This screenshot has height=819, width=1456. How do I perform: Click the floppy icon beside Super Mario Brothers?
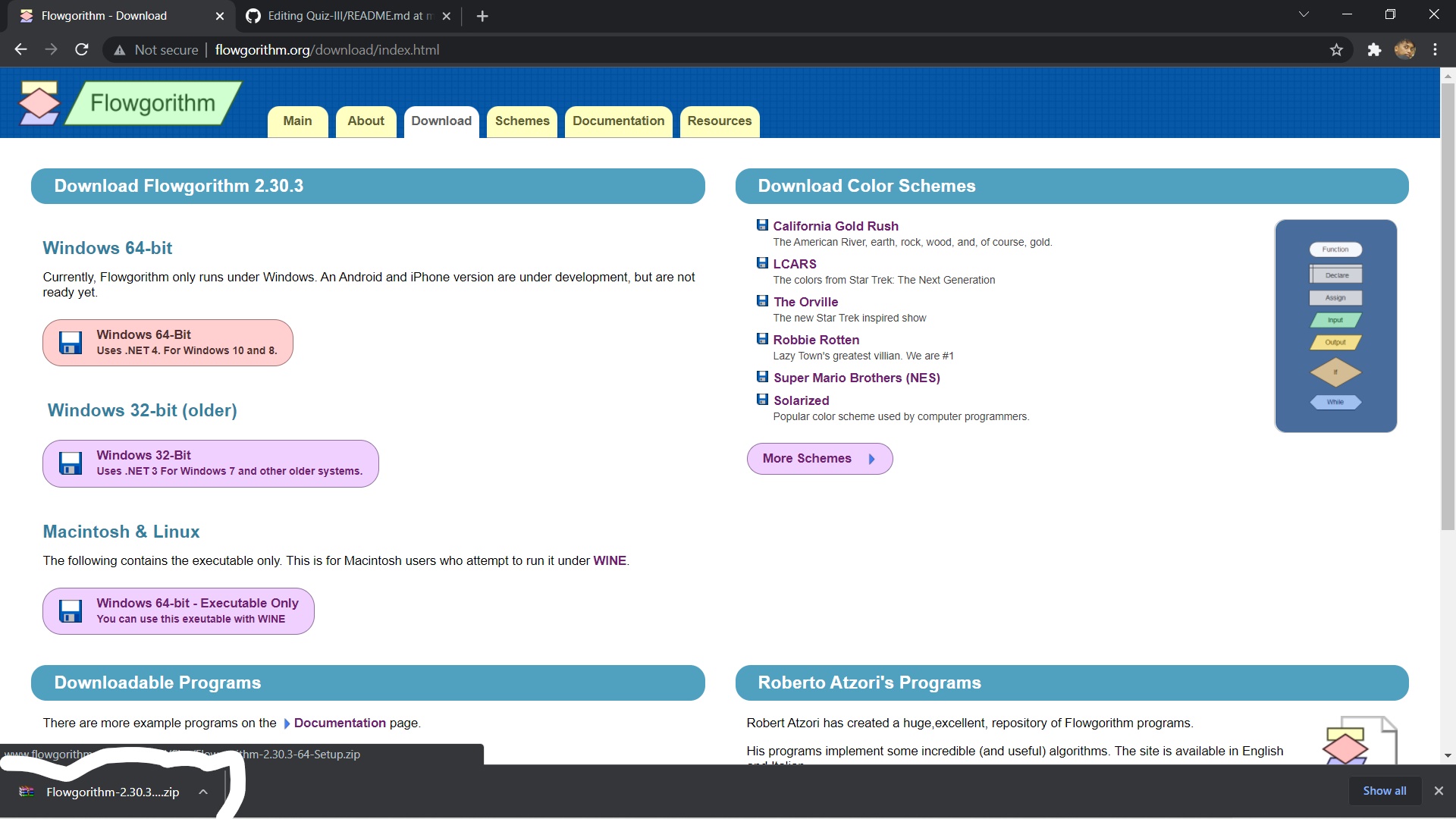tap(762, 377)
